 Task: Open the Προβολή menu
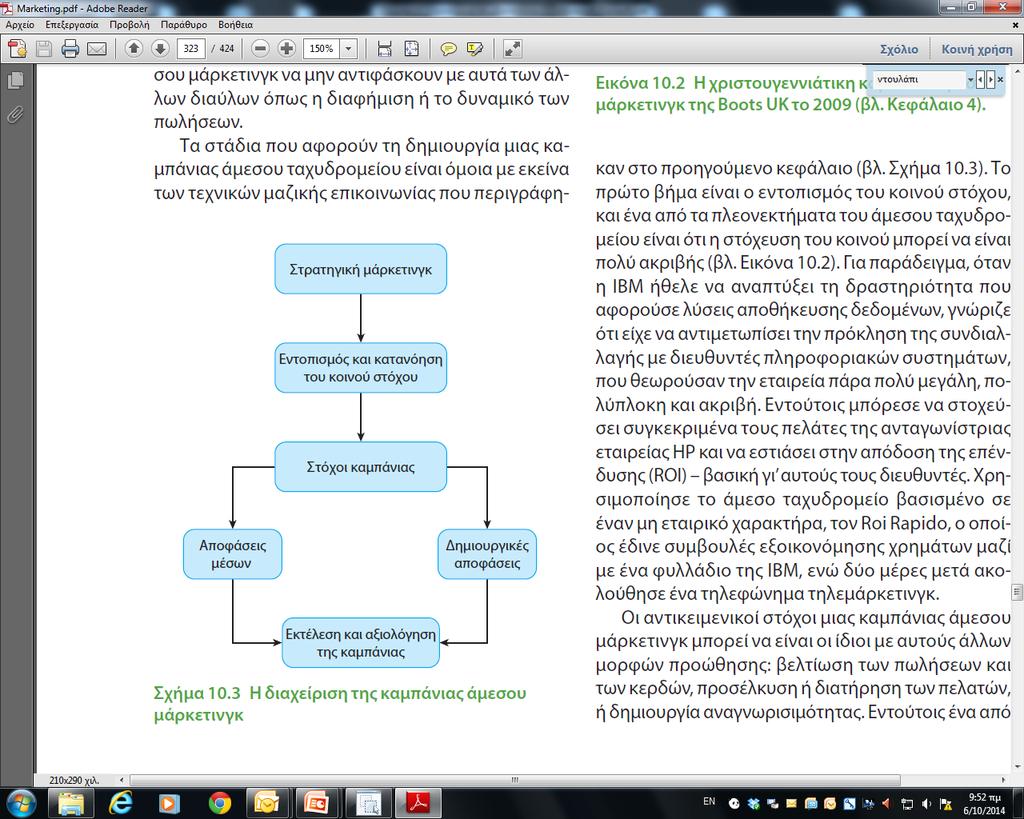tap(129, 25)
